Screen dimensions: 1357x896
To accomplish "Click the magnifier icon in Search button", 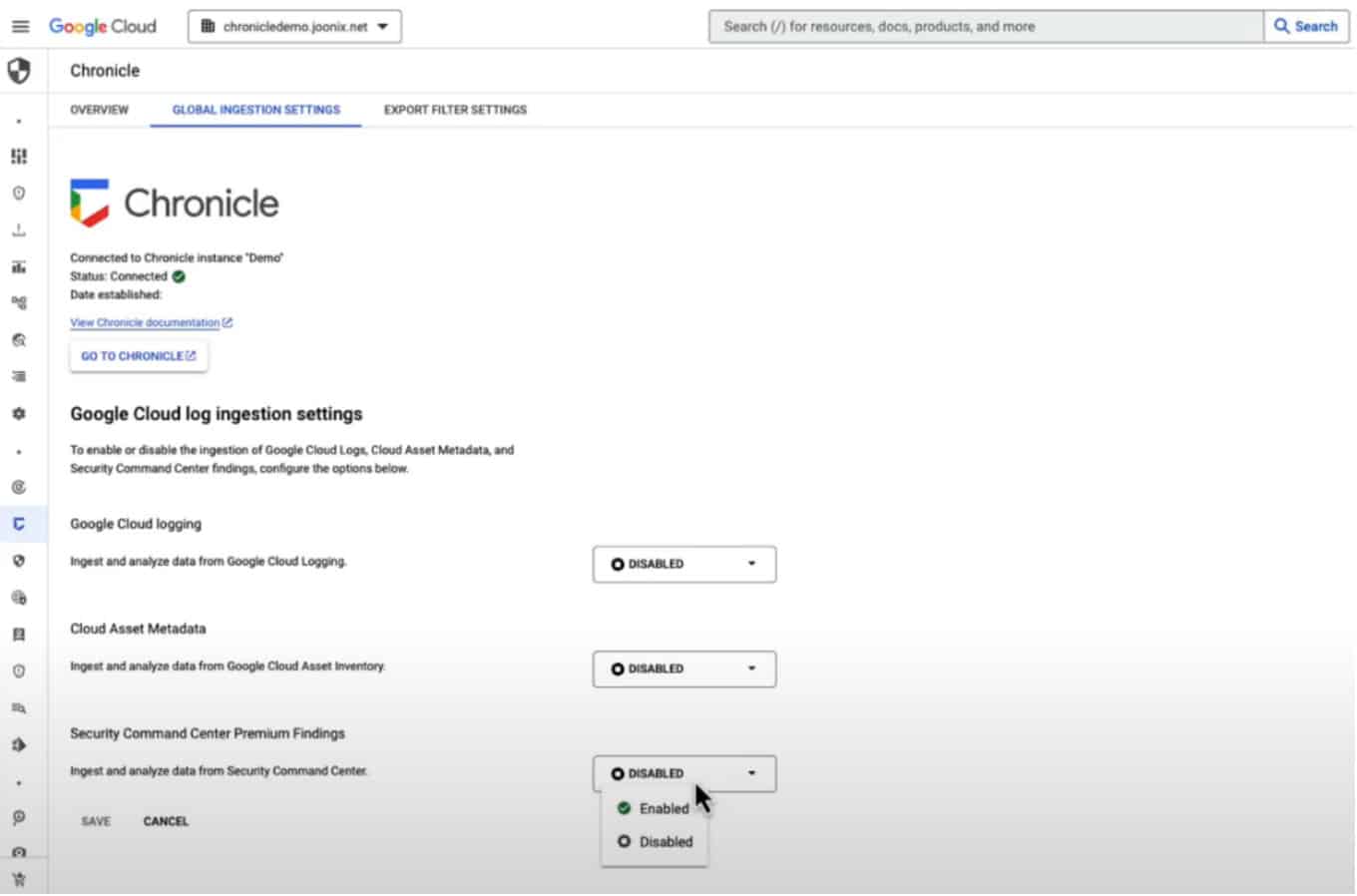I will [x=1281, y=26].
